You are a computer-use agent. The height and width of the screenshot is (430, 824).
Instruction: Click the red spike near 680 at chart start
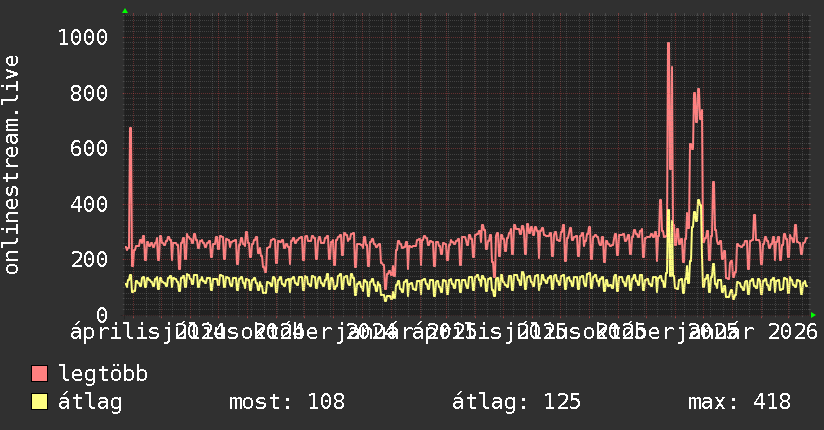click(x=130, y=129)
